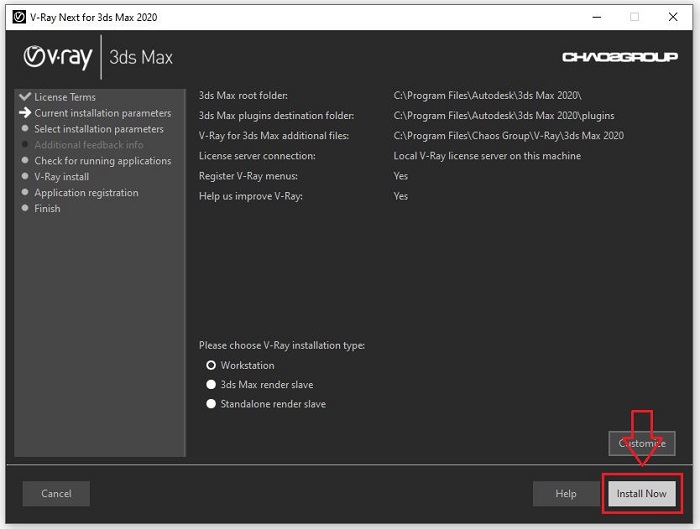Select Check for running applications step
This screenshot has width=700, height=529.
(x=103, y=161)
